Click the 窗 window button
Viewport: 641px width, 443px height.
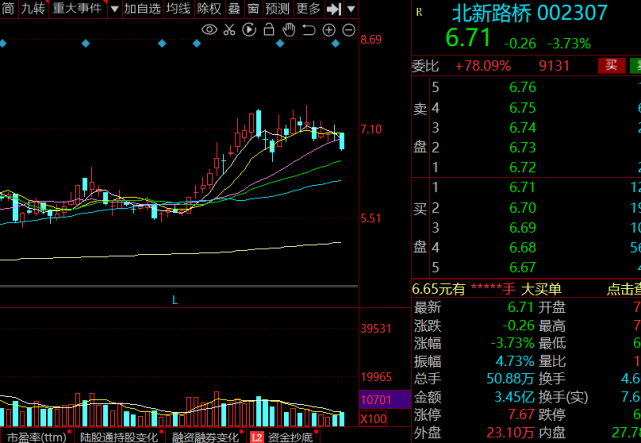253,9
